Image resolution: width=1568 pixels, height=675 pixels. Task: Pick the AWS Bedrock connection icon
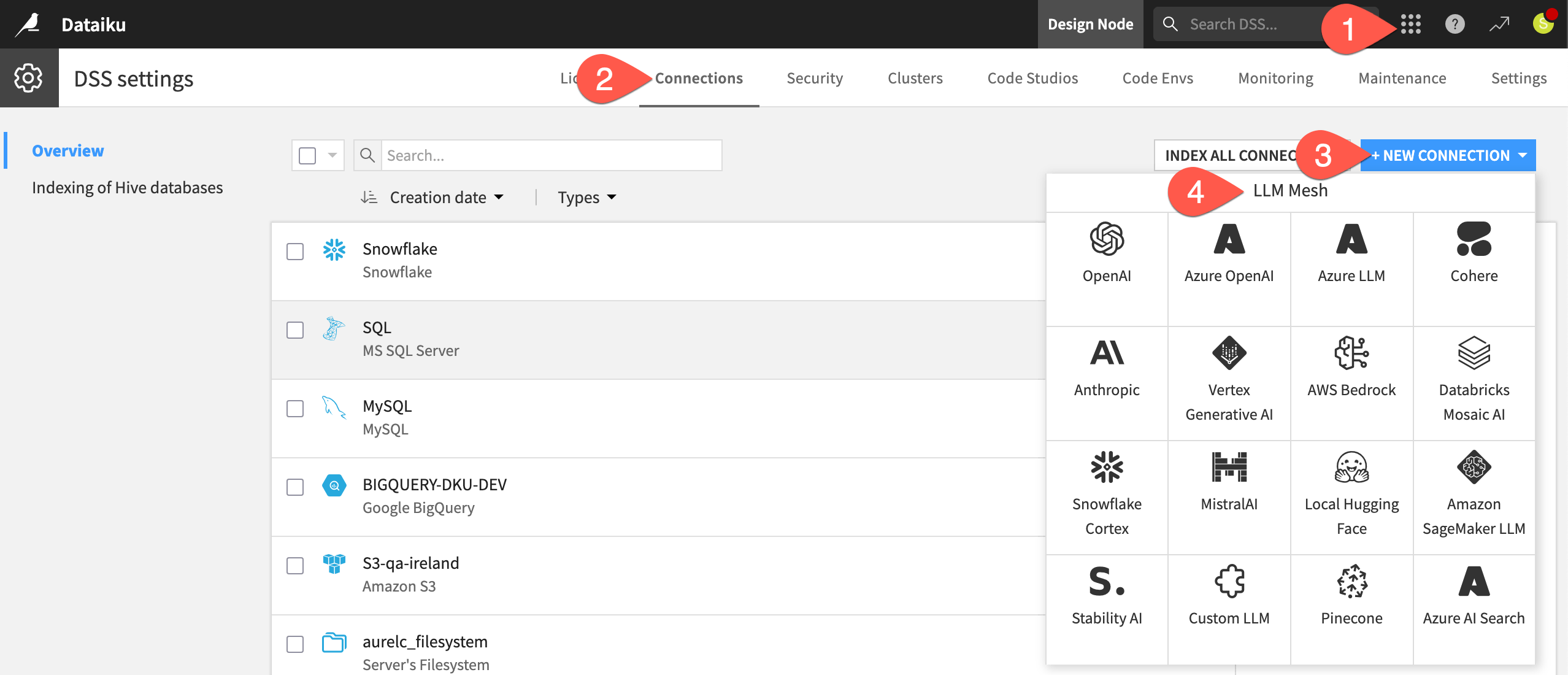(1351, 353)
